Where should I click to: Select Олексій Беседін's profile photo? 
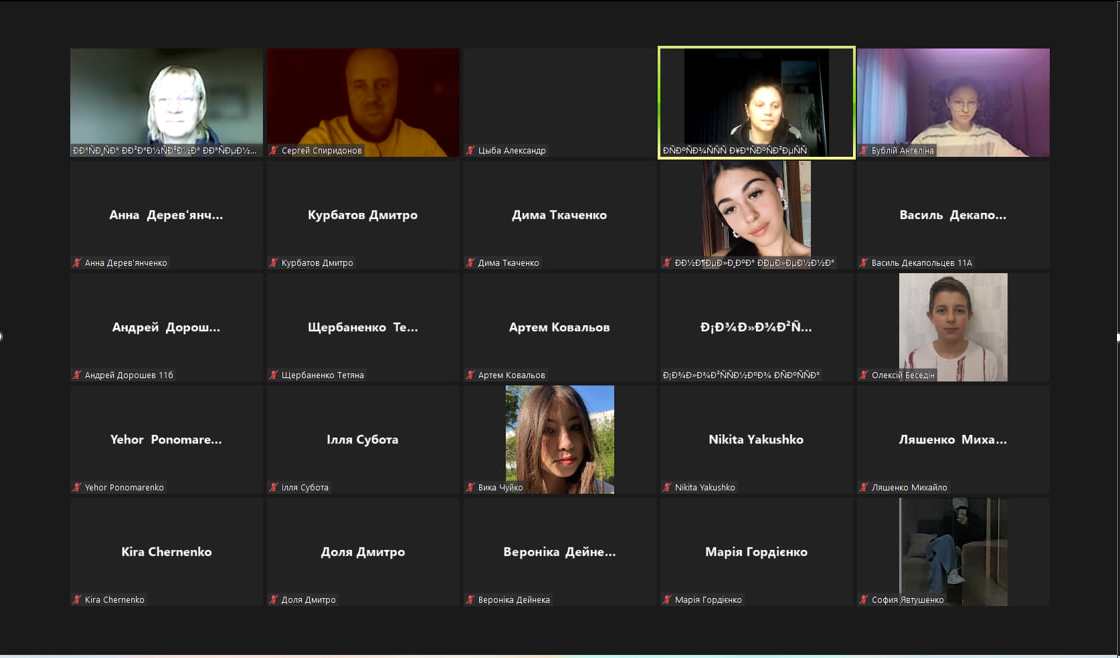click(x=953, y=327)
